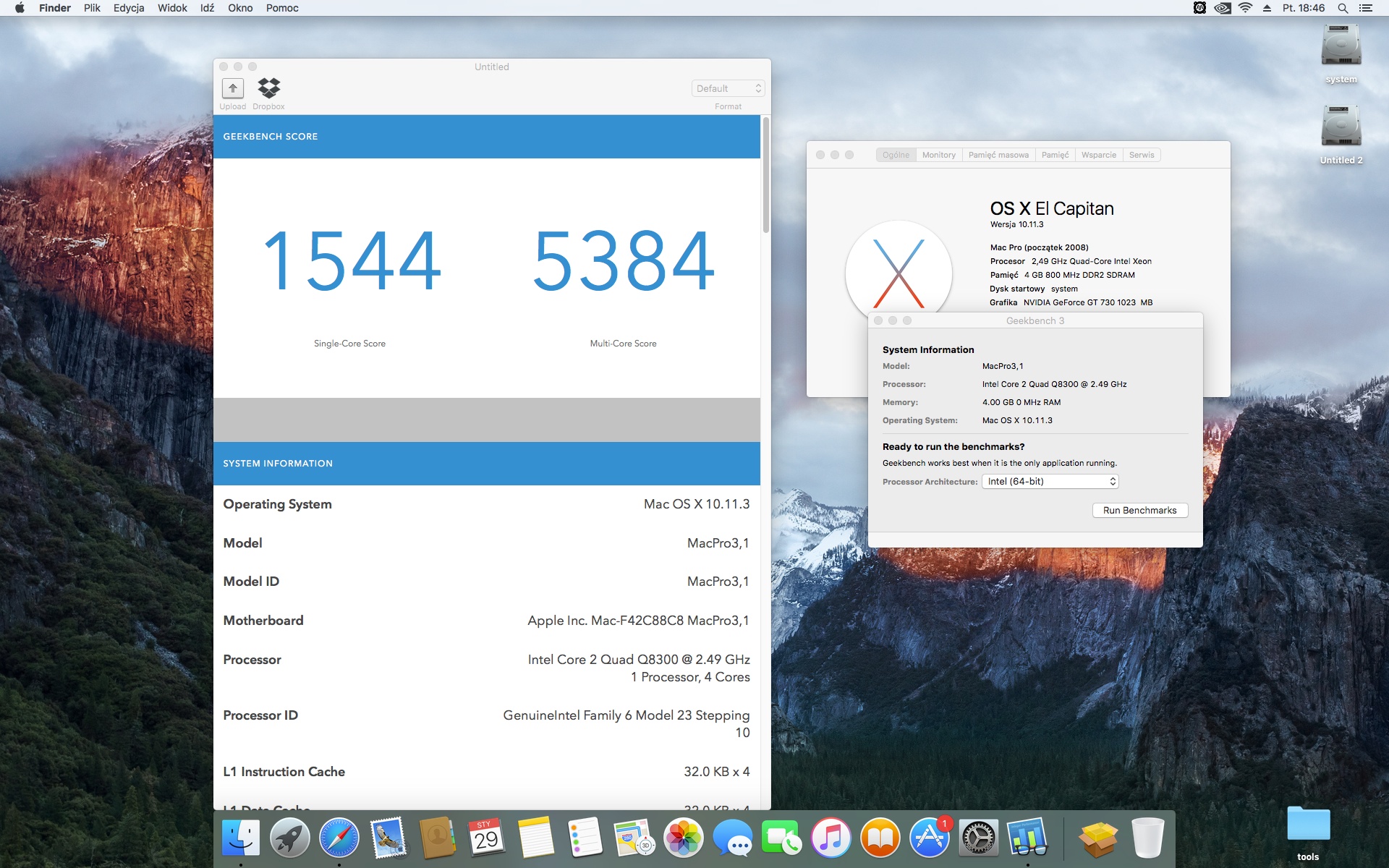The width and height of the screenshot is (1389, 868).
Task: Open Safari from the dock
Action: [x=339, y=838]
